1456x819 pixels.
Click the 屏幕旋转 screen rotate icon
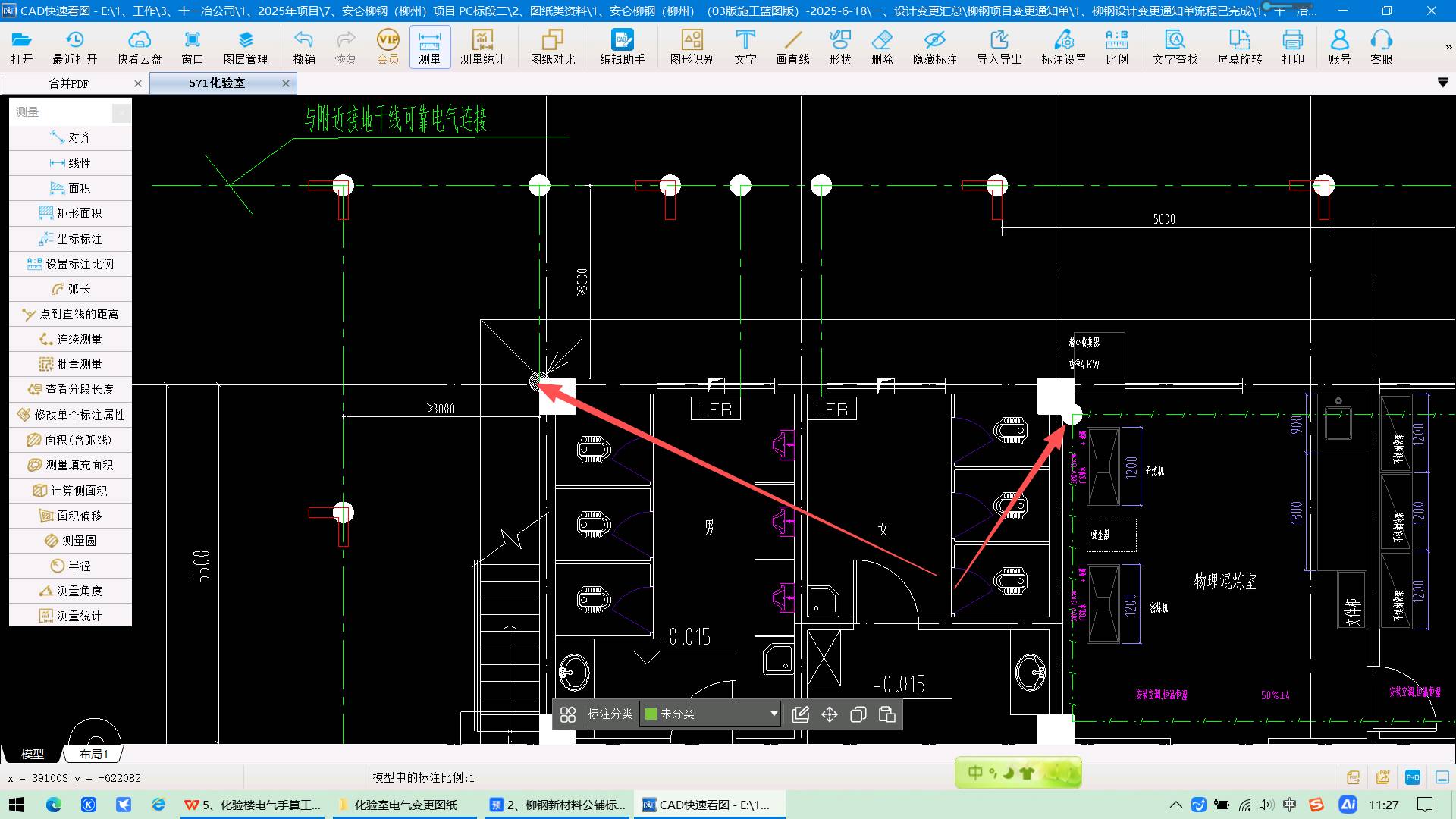[x=1239, y=40]
